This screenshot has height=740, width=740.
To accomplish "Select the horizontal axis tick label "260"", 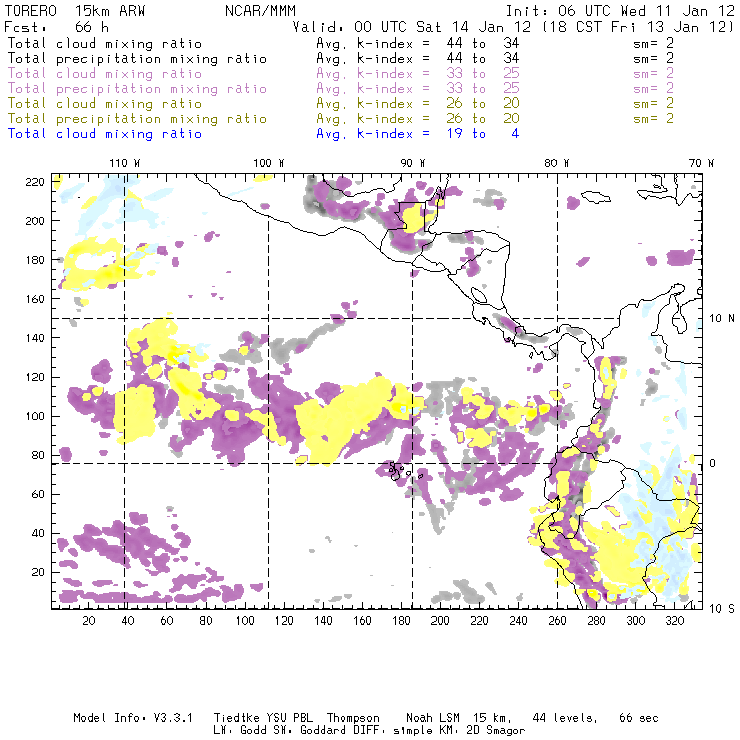I will pos(557,621).
